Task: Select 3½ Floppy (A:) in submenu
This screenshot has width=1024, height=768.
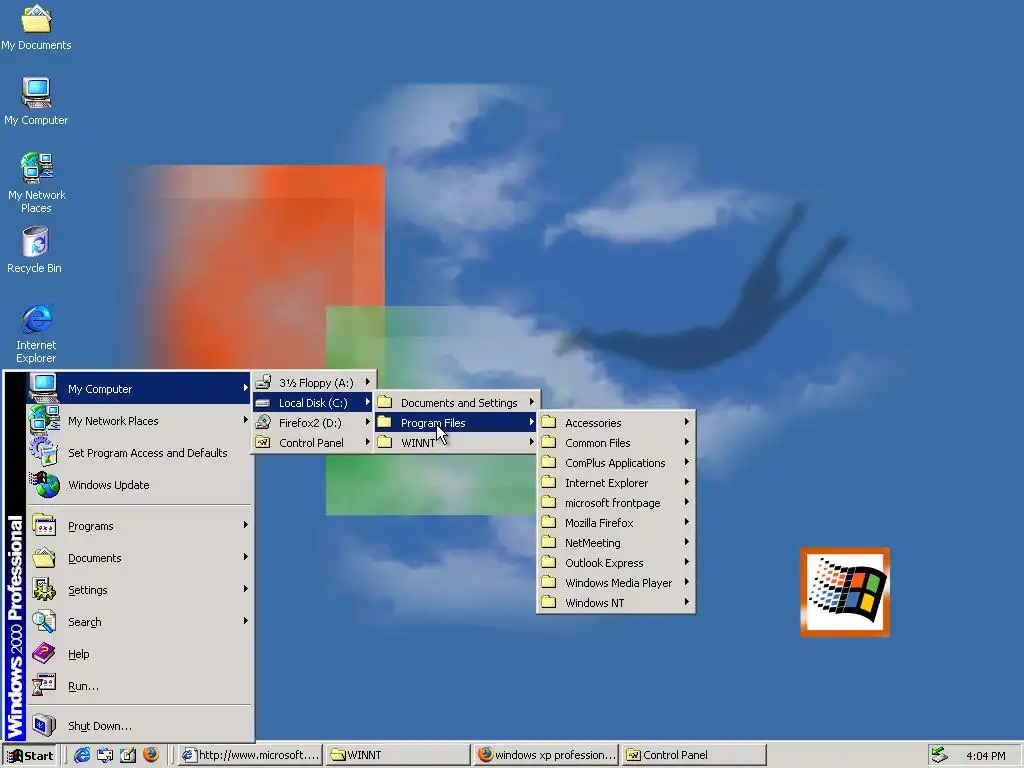Action: coord(314,383)
